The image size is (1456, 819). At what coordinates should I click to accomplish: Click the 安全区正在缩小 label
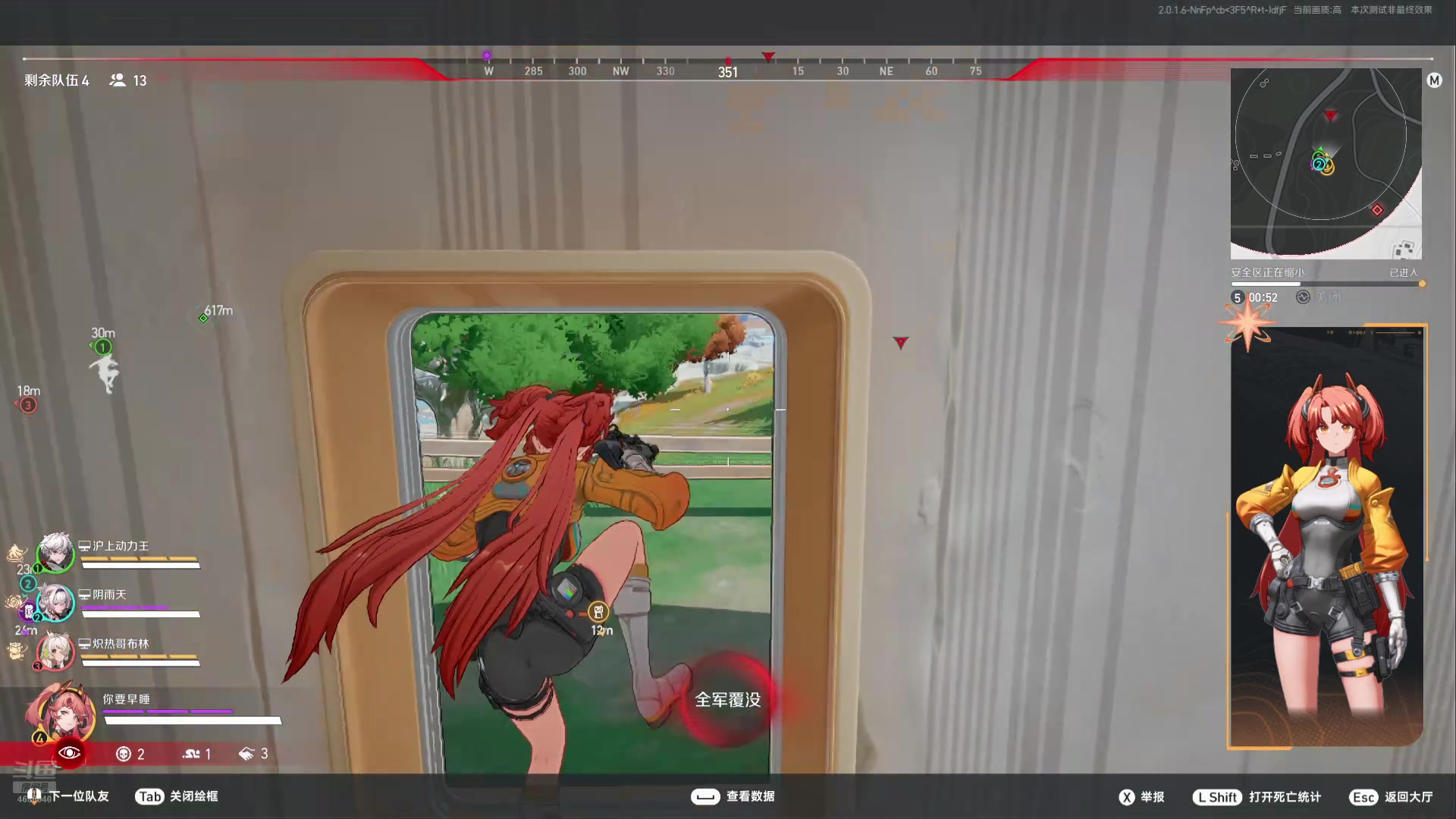1267,272
